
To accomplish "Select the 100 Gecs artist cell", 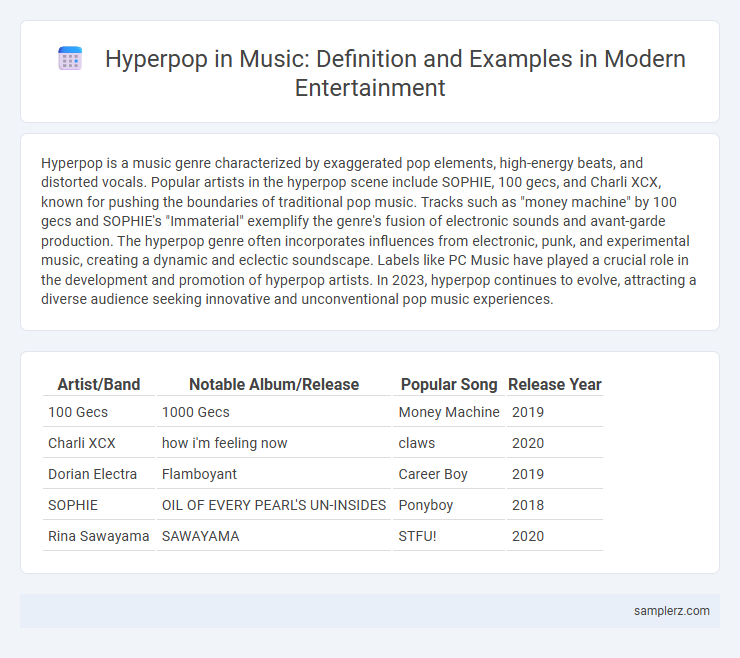I will click(99, 412).
